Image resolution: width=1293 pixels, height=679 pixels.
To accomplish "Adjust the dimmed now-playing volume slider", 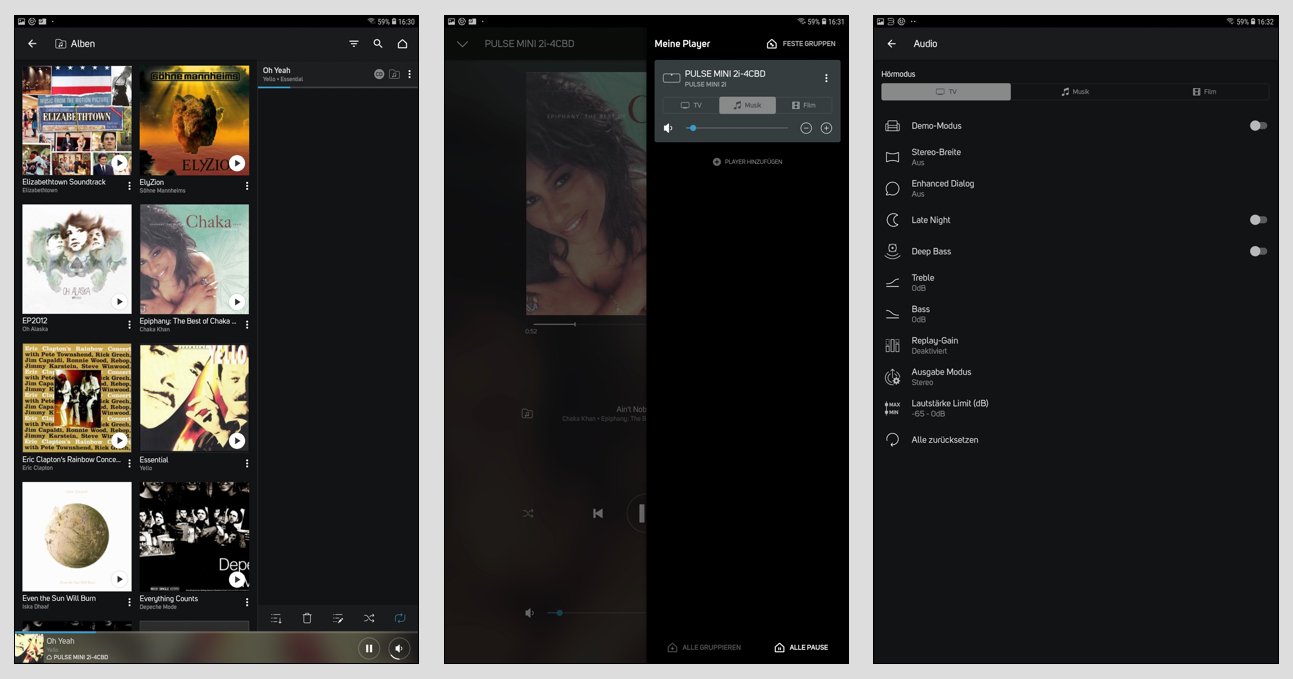I will click(597, 613).
